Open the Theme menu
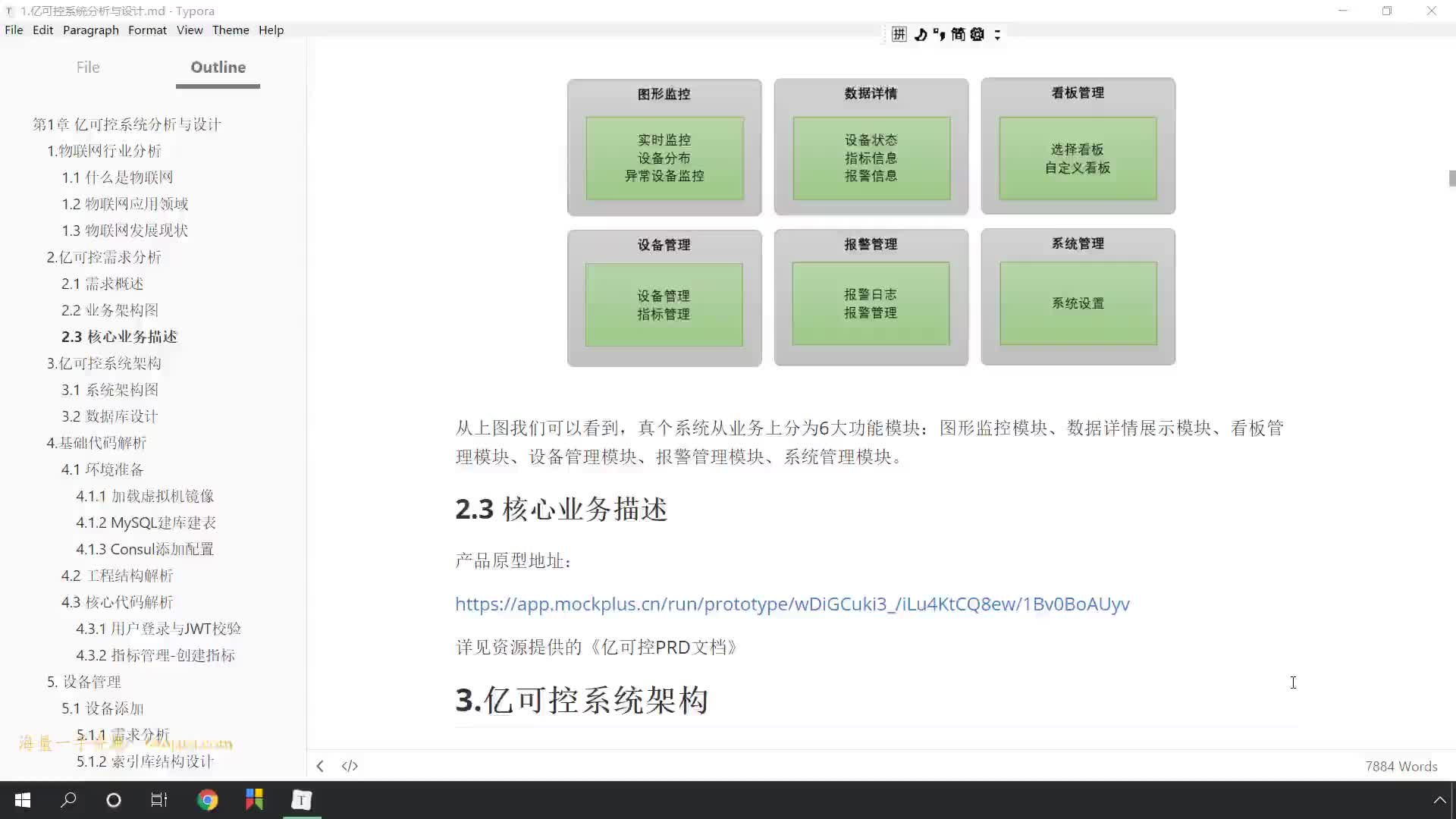1456x819 pixels. [231, 30]
